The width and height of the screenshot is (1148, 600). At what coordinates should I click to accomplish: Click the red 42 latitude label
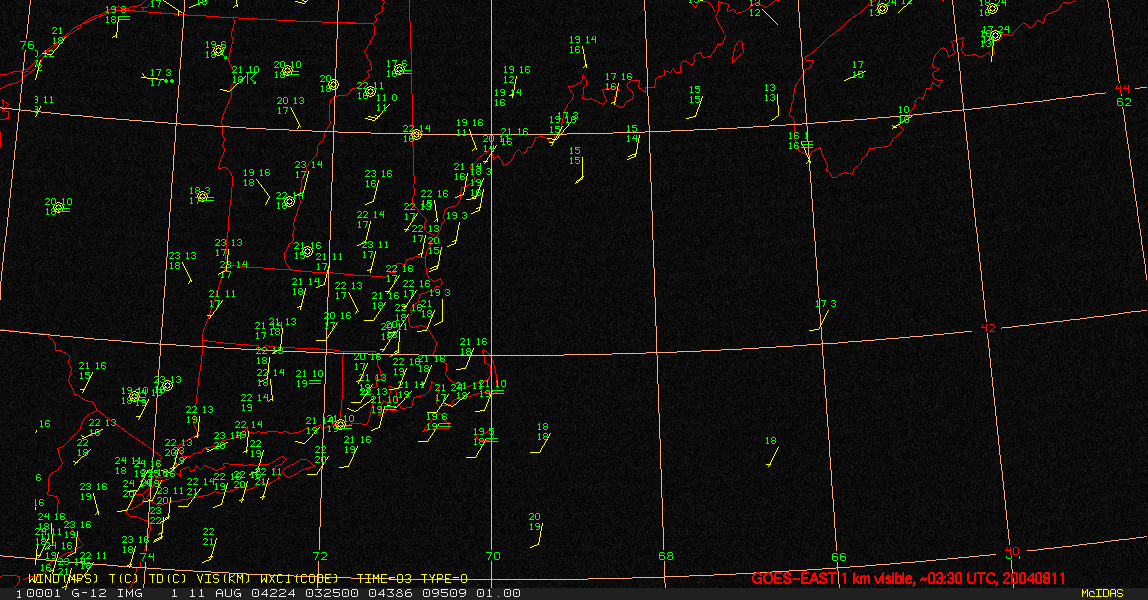point(988,328)
